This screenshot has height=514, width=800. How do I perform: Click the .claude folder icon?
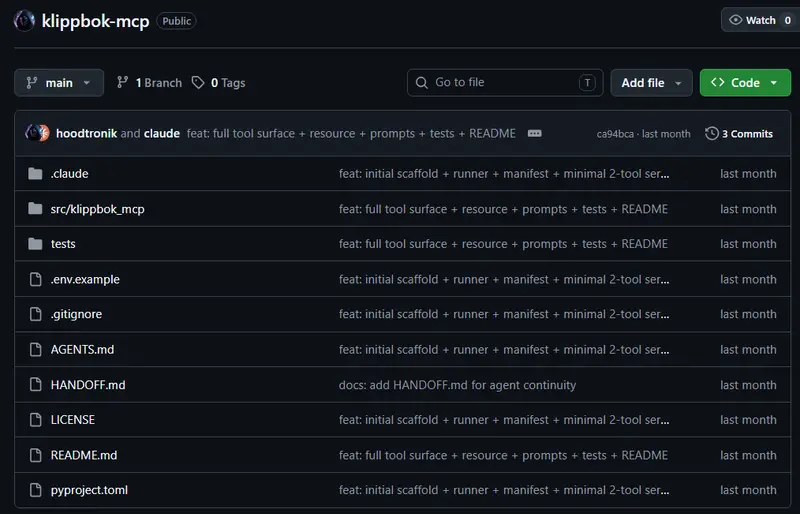point(35,174)
